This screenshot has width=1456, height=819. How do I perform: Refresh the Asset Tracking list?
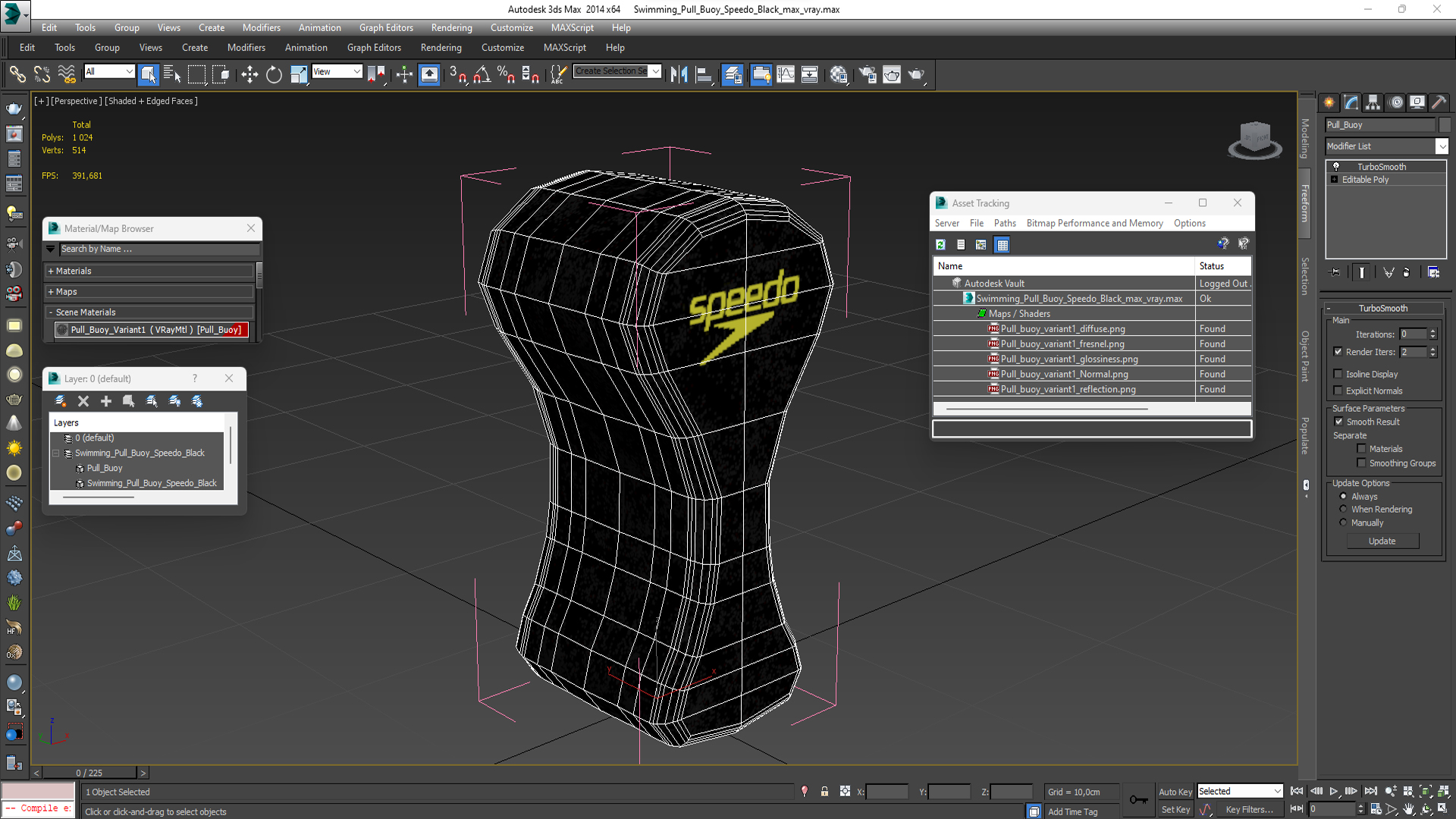940,244
